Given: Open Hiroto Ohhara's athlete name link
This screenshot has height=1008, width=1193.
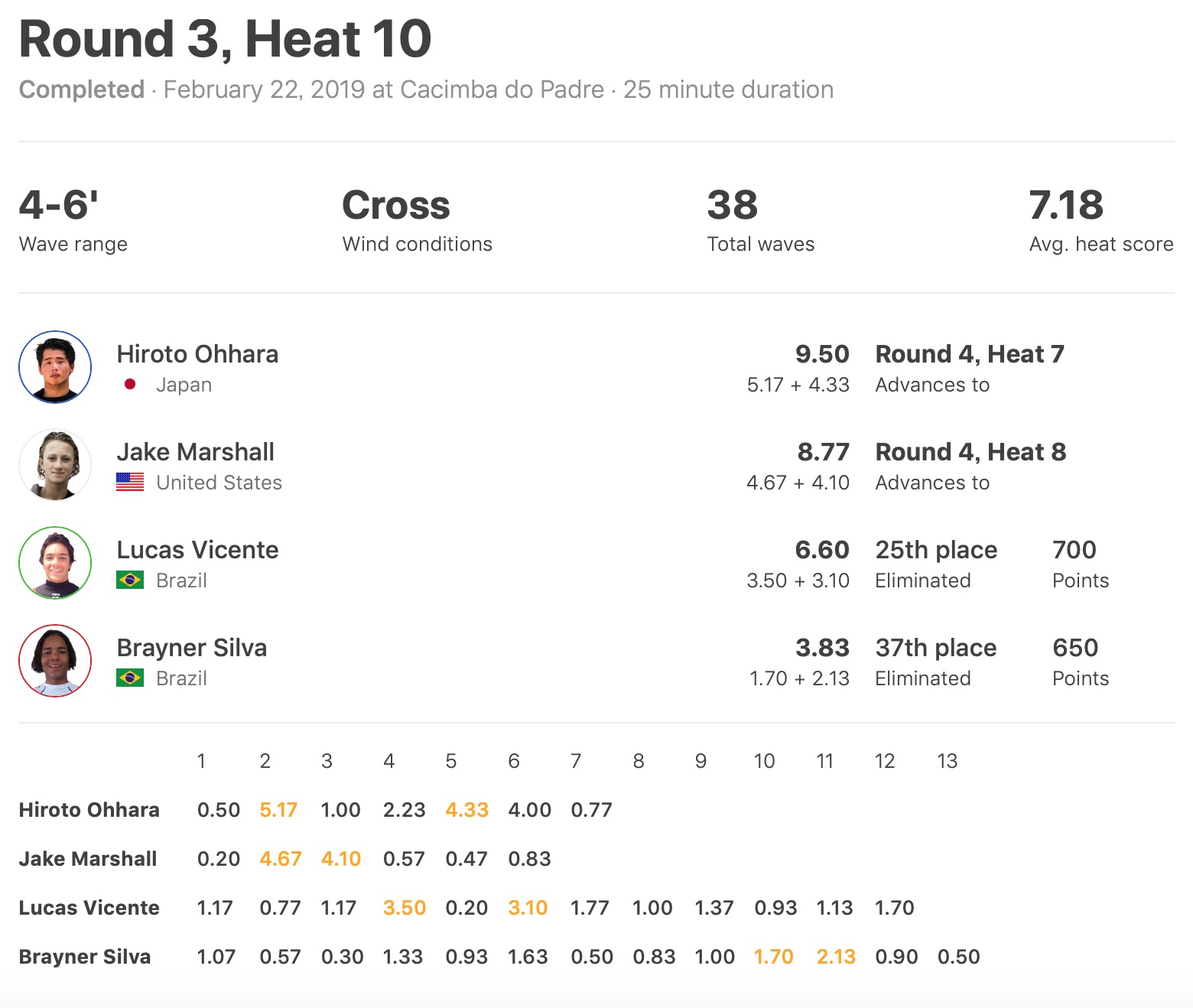Looking at the screenshot, I should 197,354.
